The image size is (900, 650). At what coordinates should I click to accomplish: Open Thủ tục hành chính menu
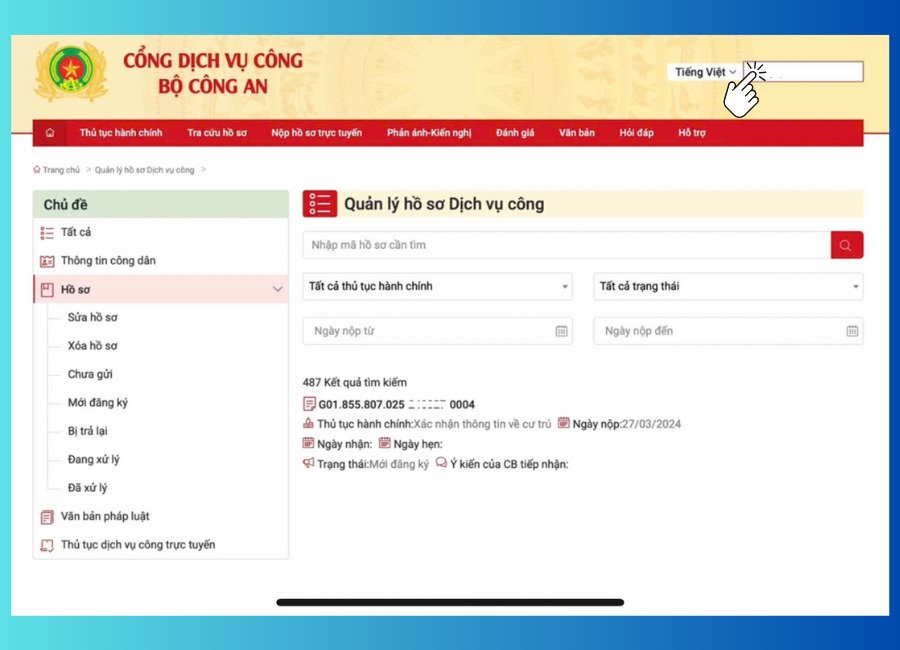(x=121, y=133)
